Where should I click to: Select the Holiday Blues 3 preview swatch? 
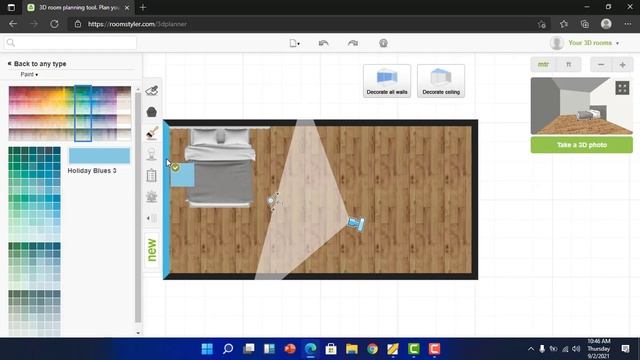[x=99, y=156]
